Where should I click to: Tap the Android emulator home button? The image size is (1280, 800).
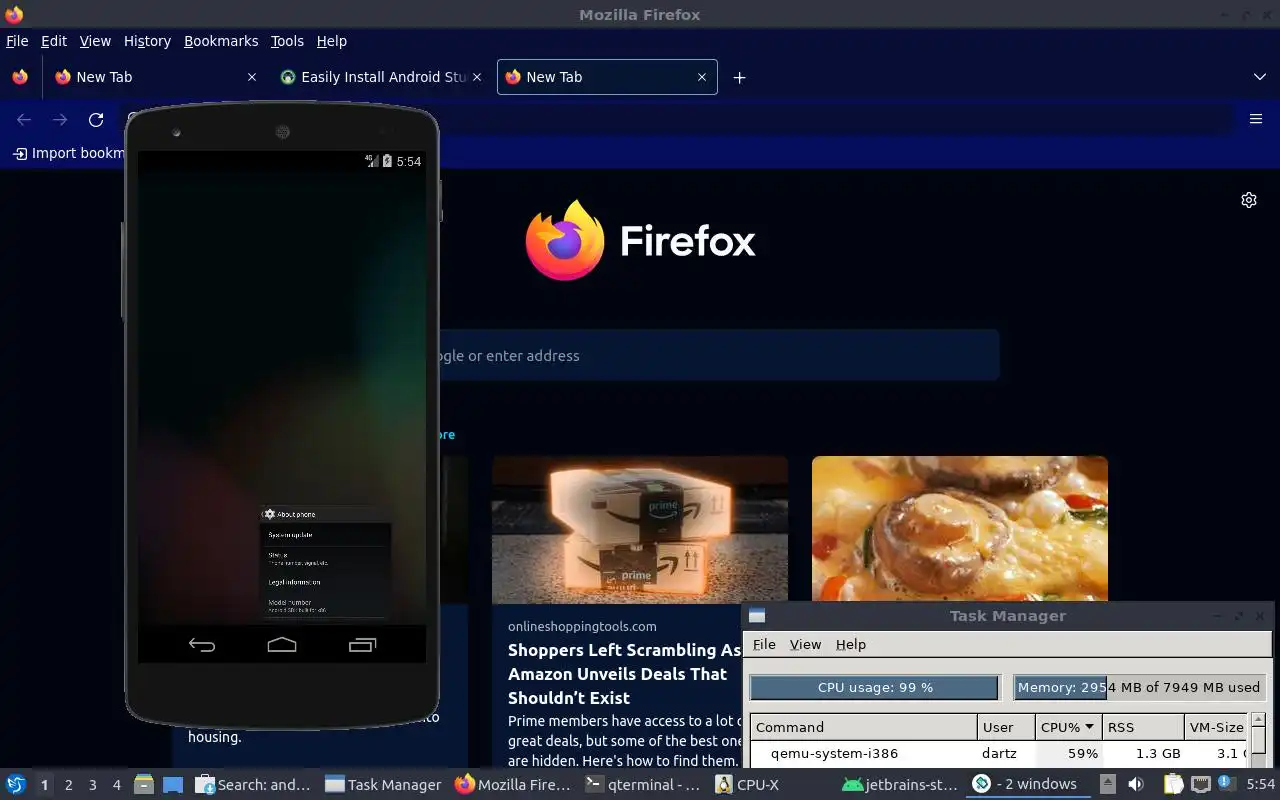[282, 645]
